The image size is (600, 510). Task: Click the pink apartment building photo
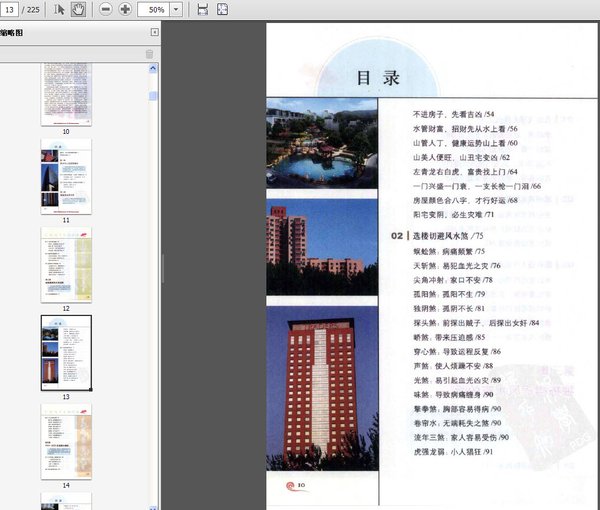[322, 247]
